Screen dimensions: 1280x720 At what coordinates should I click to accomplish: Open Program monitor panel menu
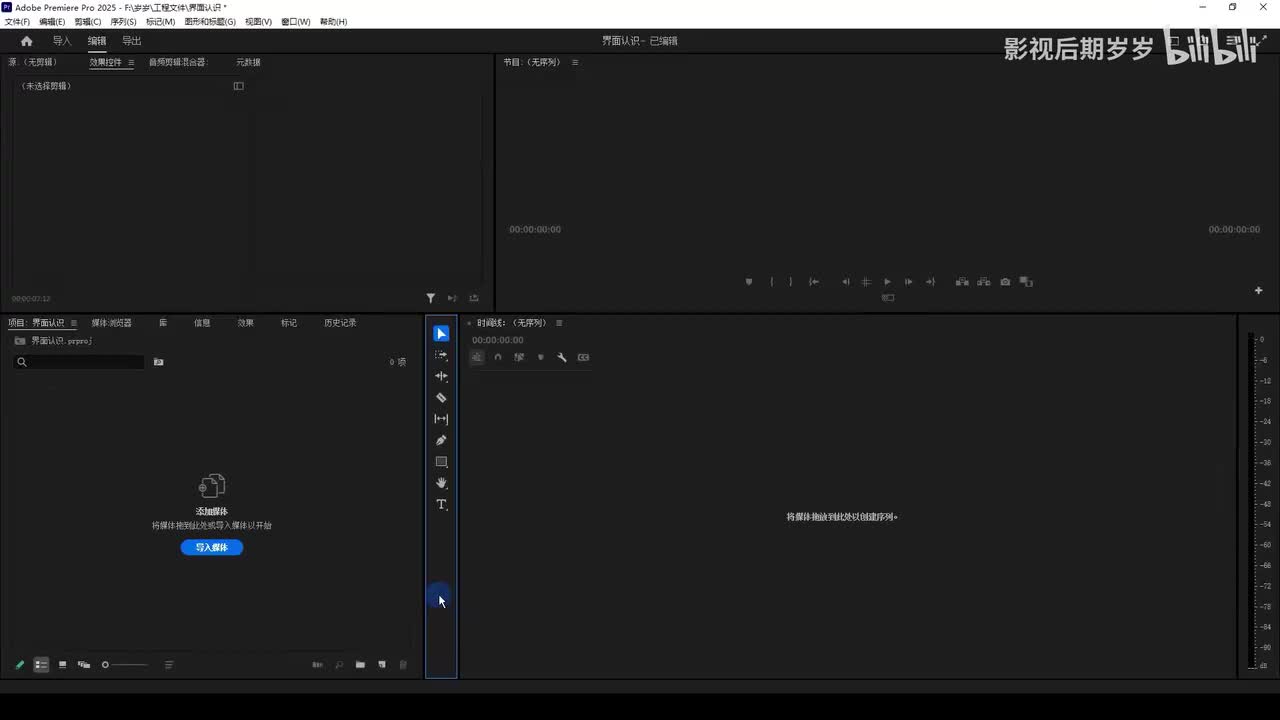pos(575,62)
